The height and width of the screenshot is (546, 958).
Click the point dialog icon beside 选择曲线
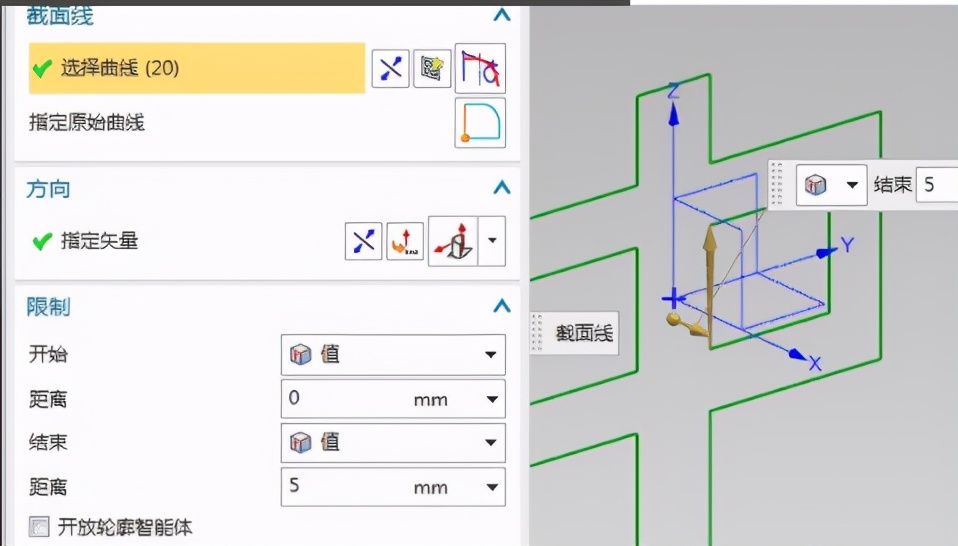click(x=390, y=68)
